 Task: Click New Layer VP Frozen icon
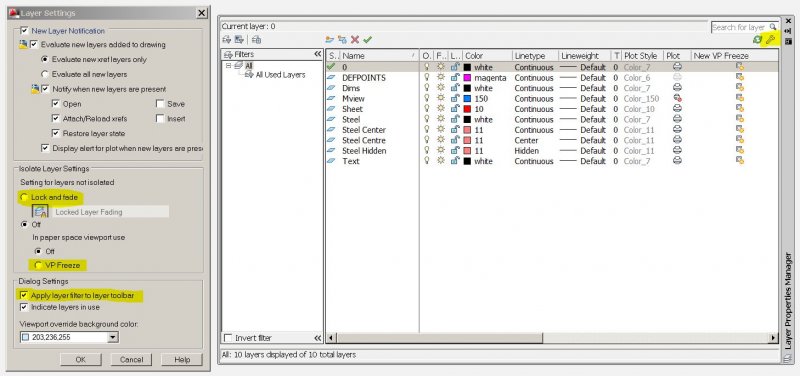pyautogui.click(x=342, y=39)
